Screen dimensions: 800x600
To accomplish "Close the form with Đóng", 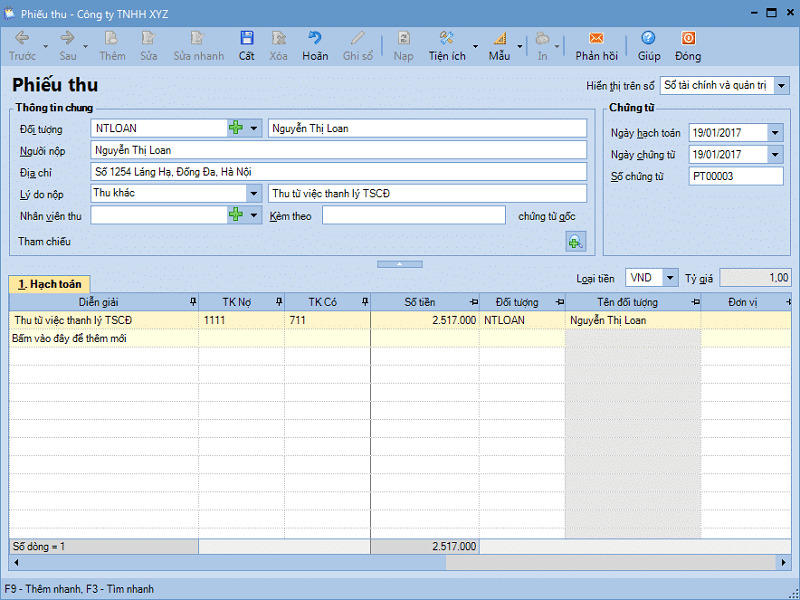I will (688, 46).
